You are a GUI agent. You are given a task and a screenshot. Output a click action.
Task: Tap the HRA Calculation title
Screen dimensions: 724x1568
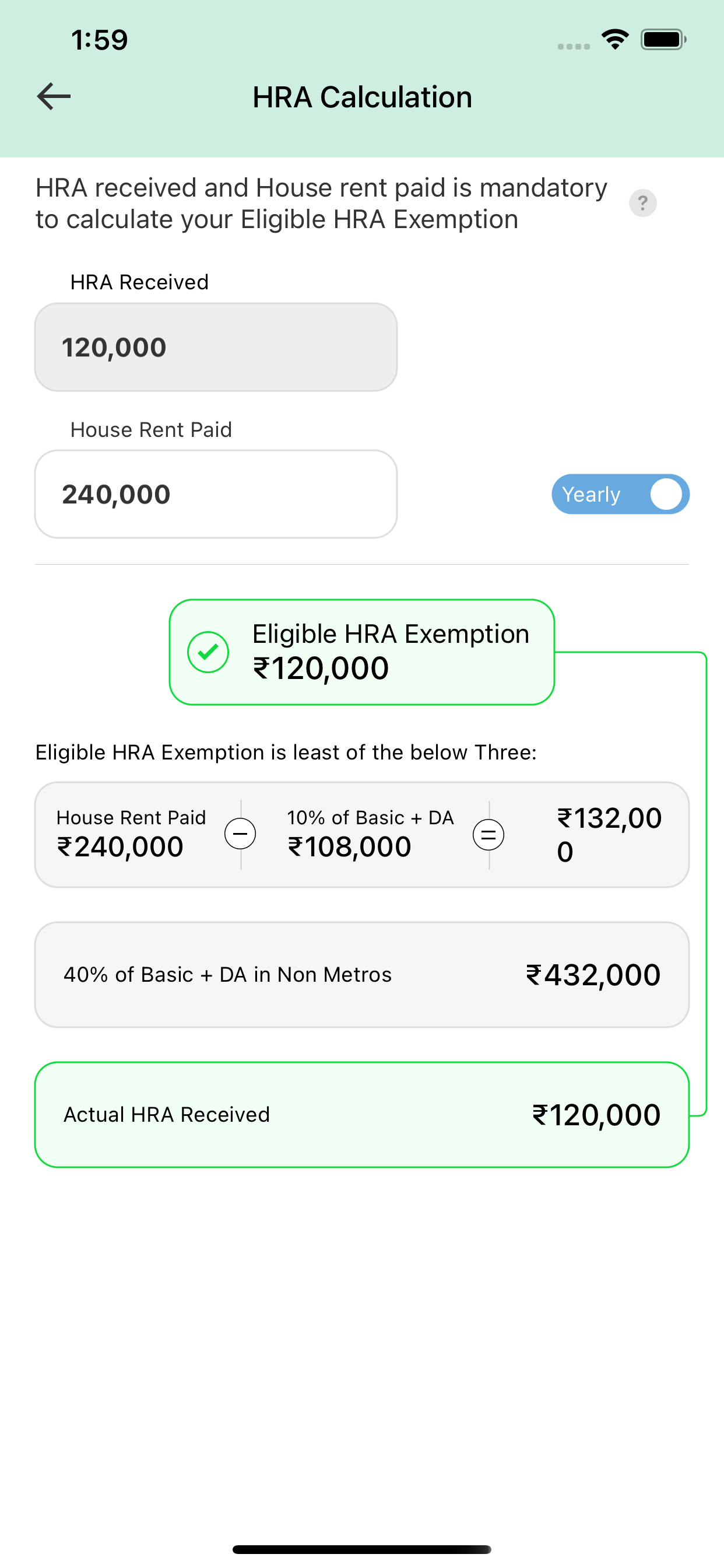(362, 97)
